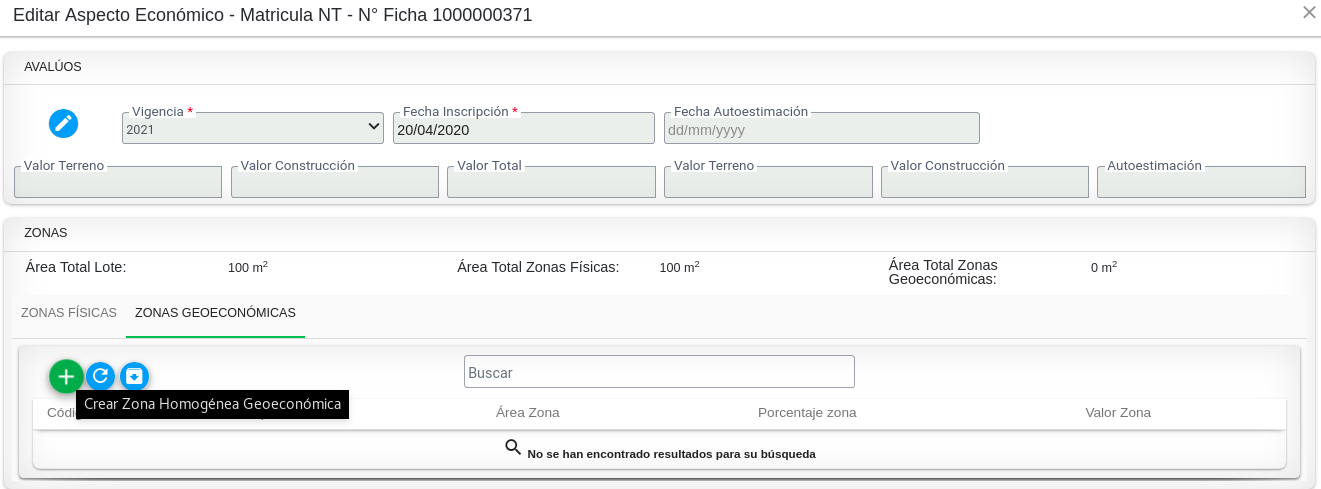Switch to the Zonas Físicas tab
1321x489 pixels.
coord(69,313)
